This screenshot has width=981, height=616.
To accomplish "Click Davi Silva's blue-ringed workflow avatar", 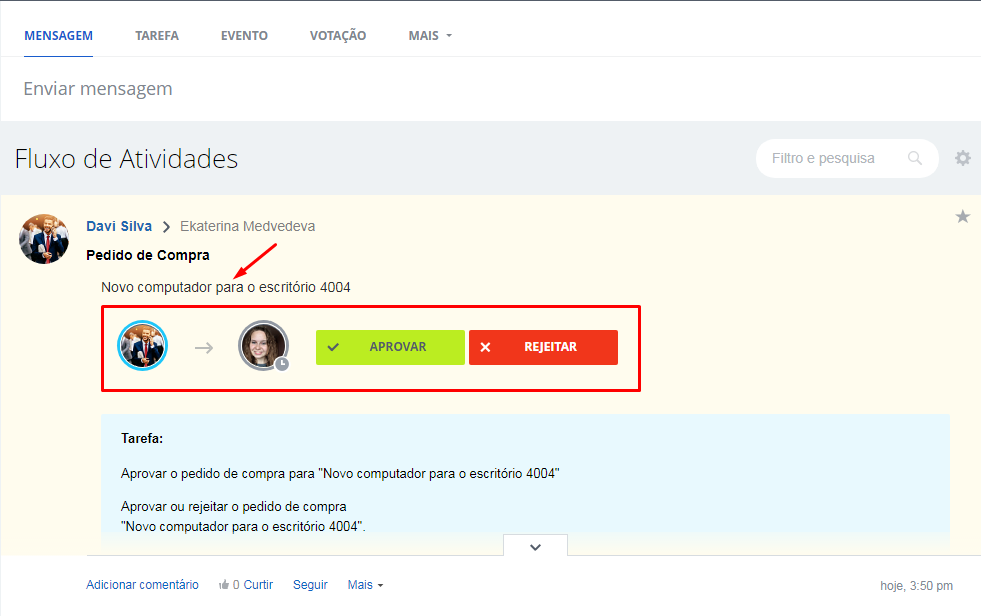I will click(143, 346).
